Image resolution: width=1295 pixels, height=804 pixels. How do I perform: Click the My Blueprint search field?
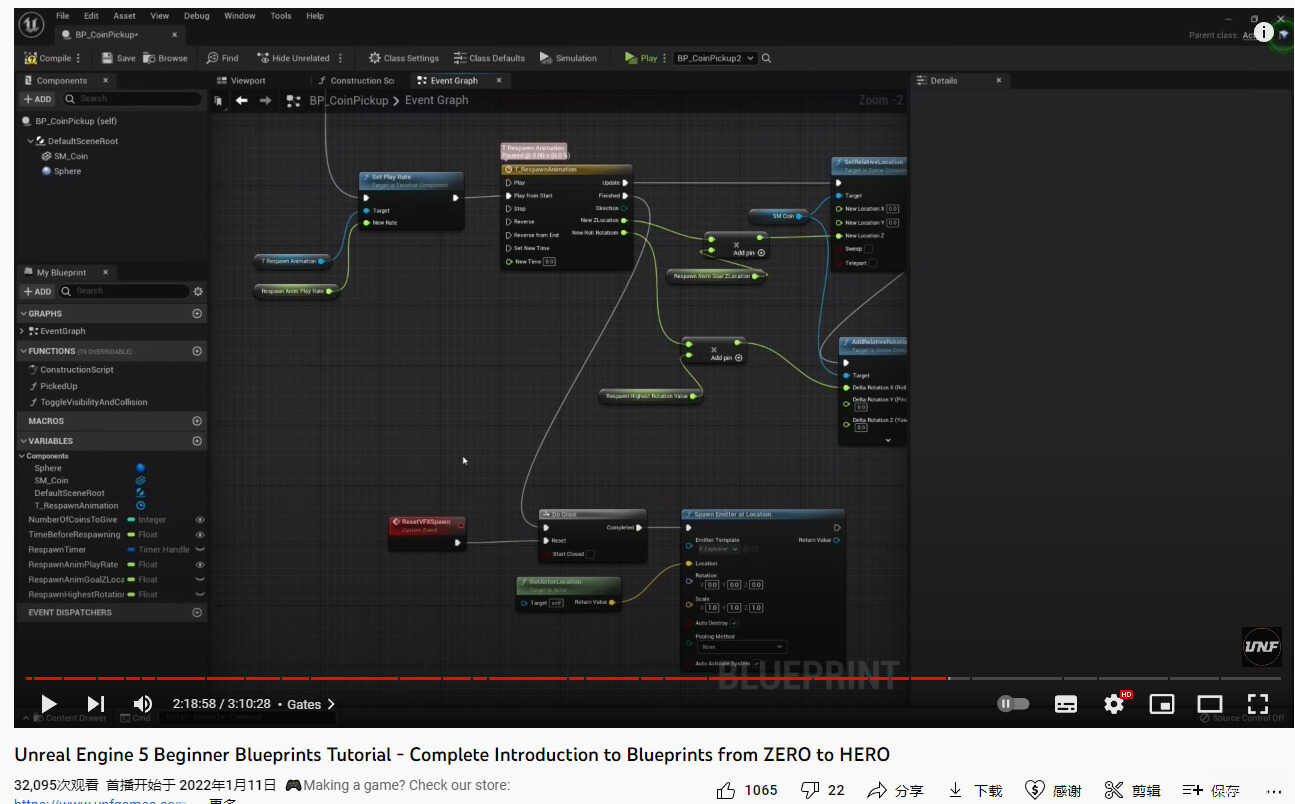(x=125, y=291)
